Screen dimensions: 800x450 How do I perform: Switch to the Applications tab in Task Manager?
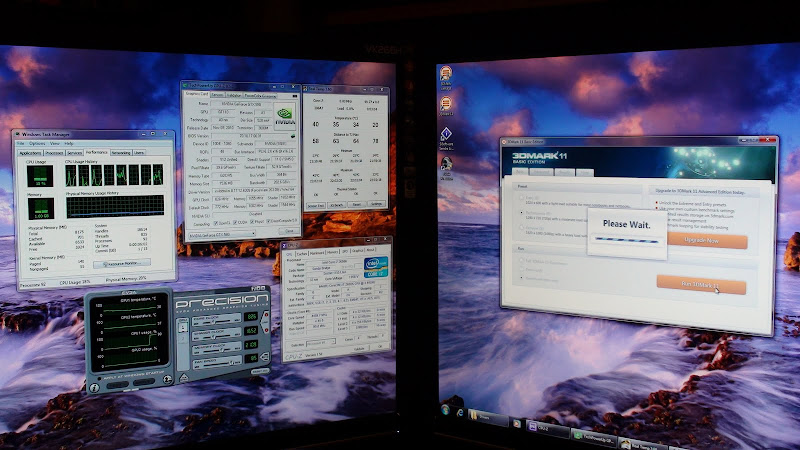point(30,153)
